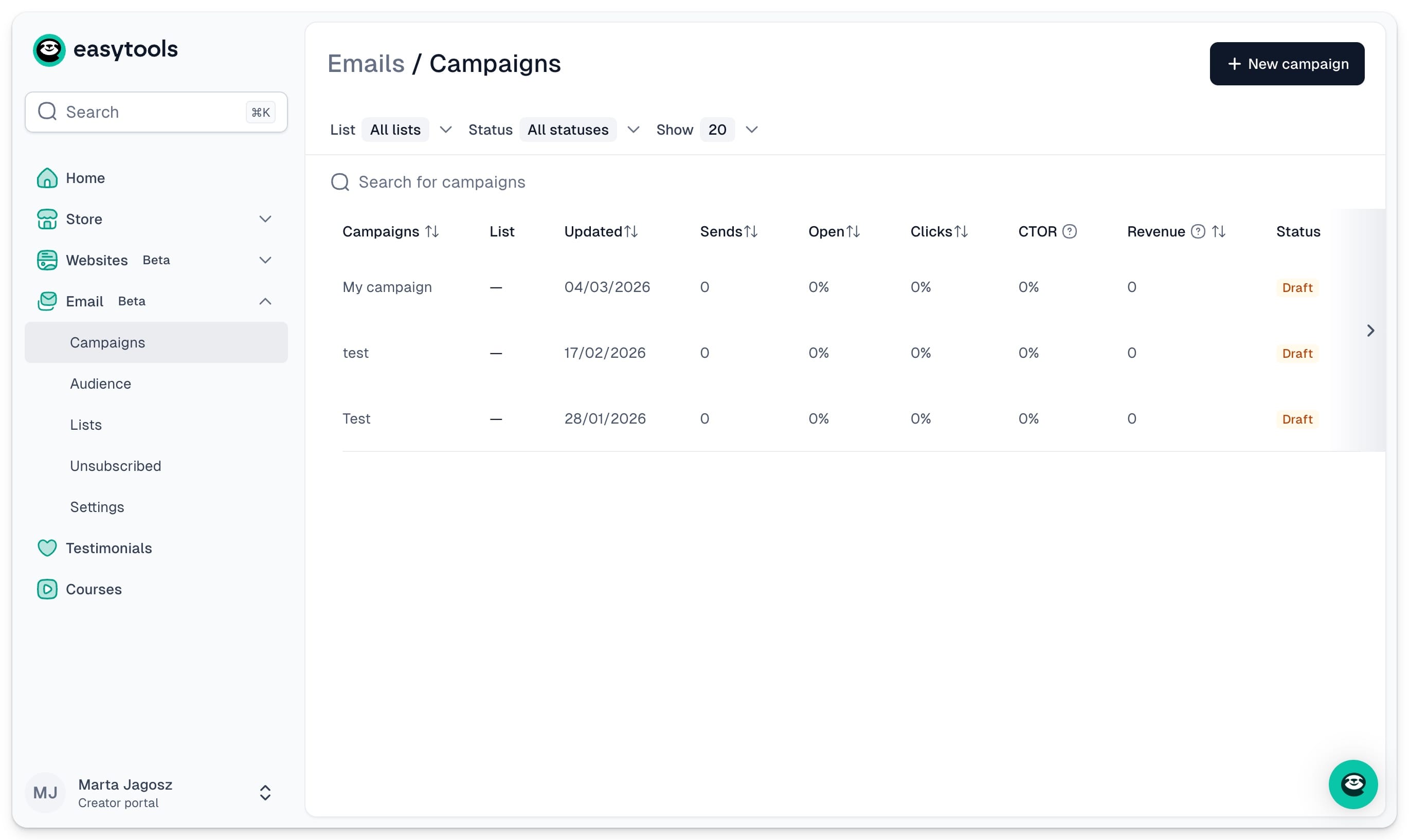Click the Revenue help question icon

click(1197, 231)
